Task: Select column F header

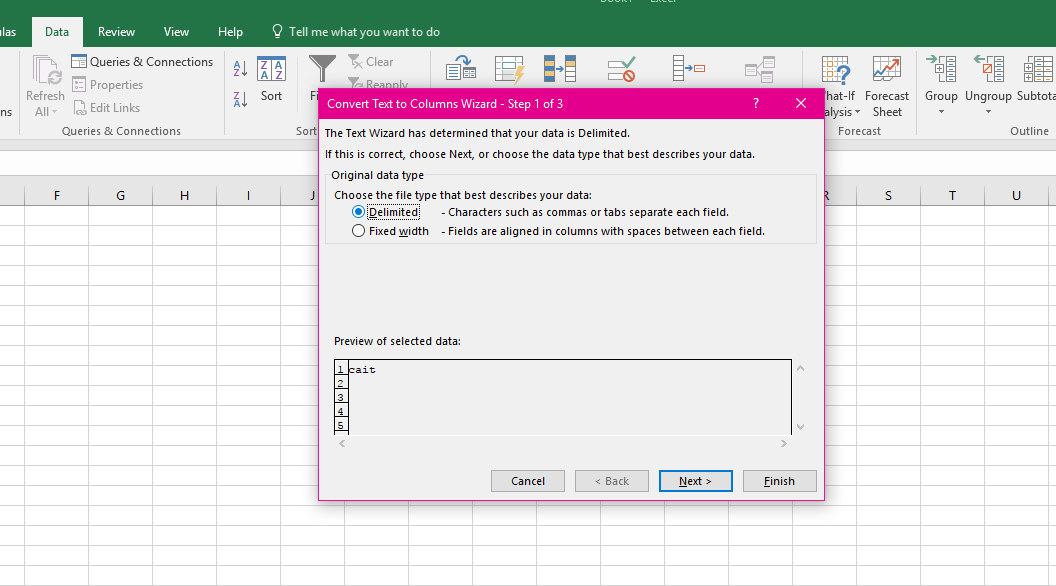Action: coord(57,196)
